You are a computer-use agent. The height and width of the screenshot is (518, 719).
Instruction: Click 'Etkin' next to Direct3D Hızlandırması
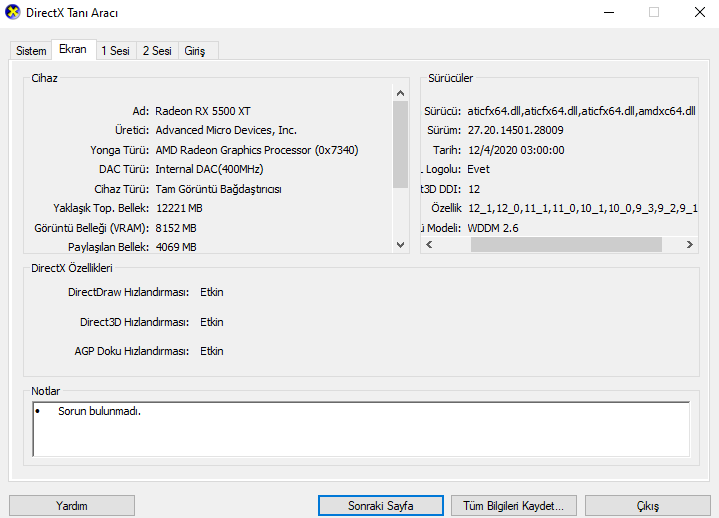[212, 322]
